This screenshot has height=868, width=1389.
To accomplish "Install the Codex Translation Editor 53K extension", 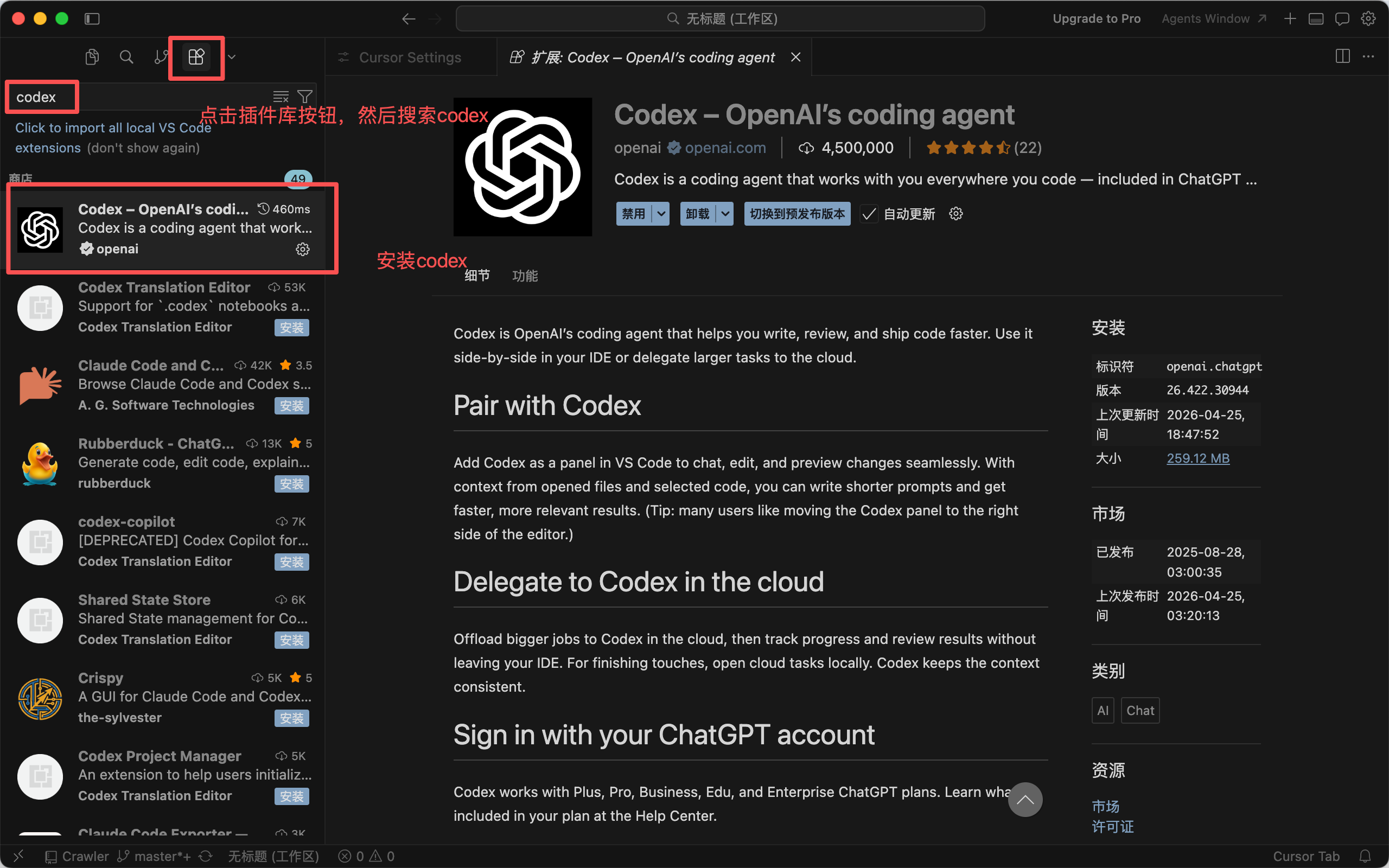I will click(291, 328).
